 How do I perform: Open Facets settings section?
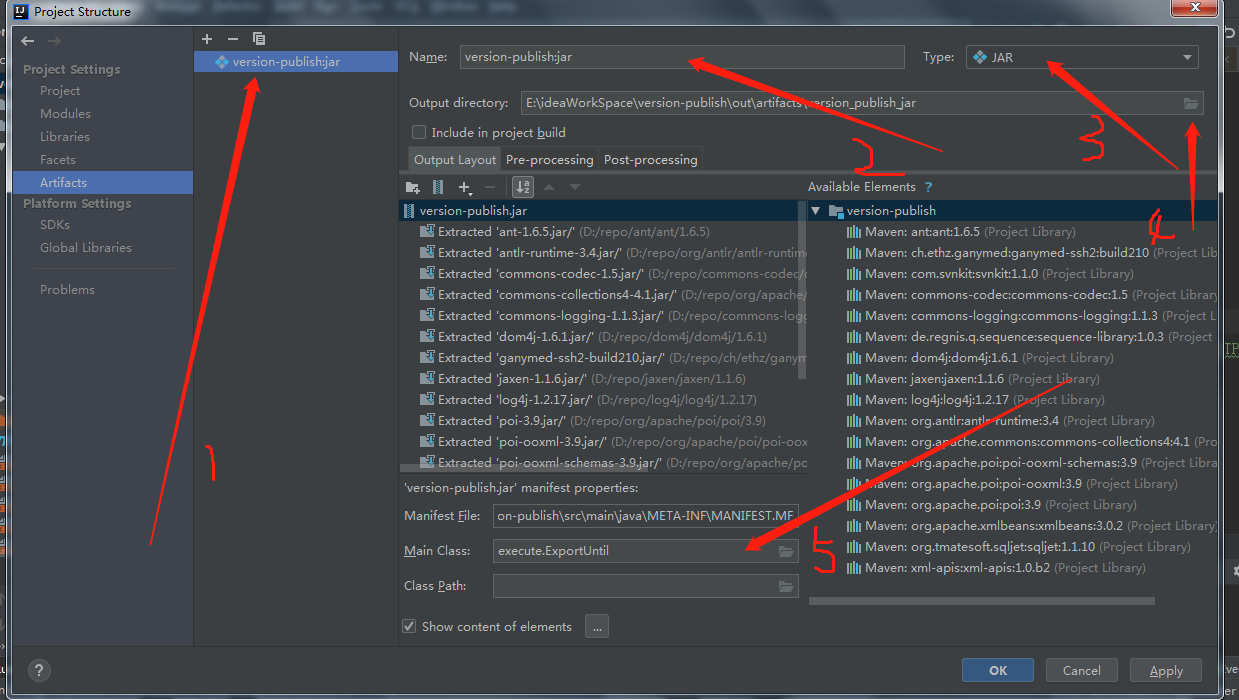pyautogui.click(x=58, y=160)
